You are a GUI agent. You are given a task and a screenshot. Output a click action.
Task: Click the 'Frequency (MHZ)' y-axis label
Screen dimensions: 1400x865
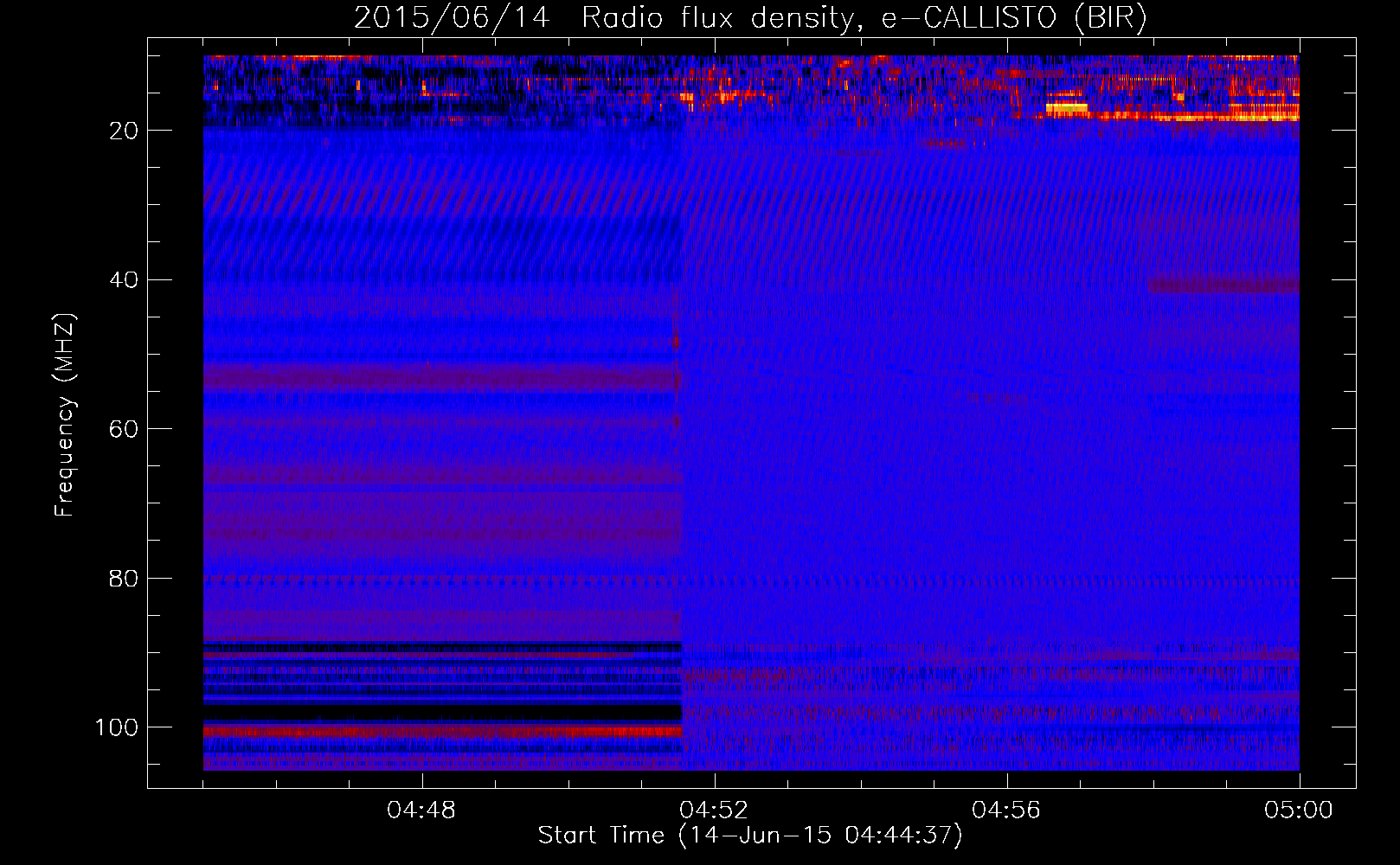click(65, 415)
